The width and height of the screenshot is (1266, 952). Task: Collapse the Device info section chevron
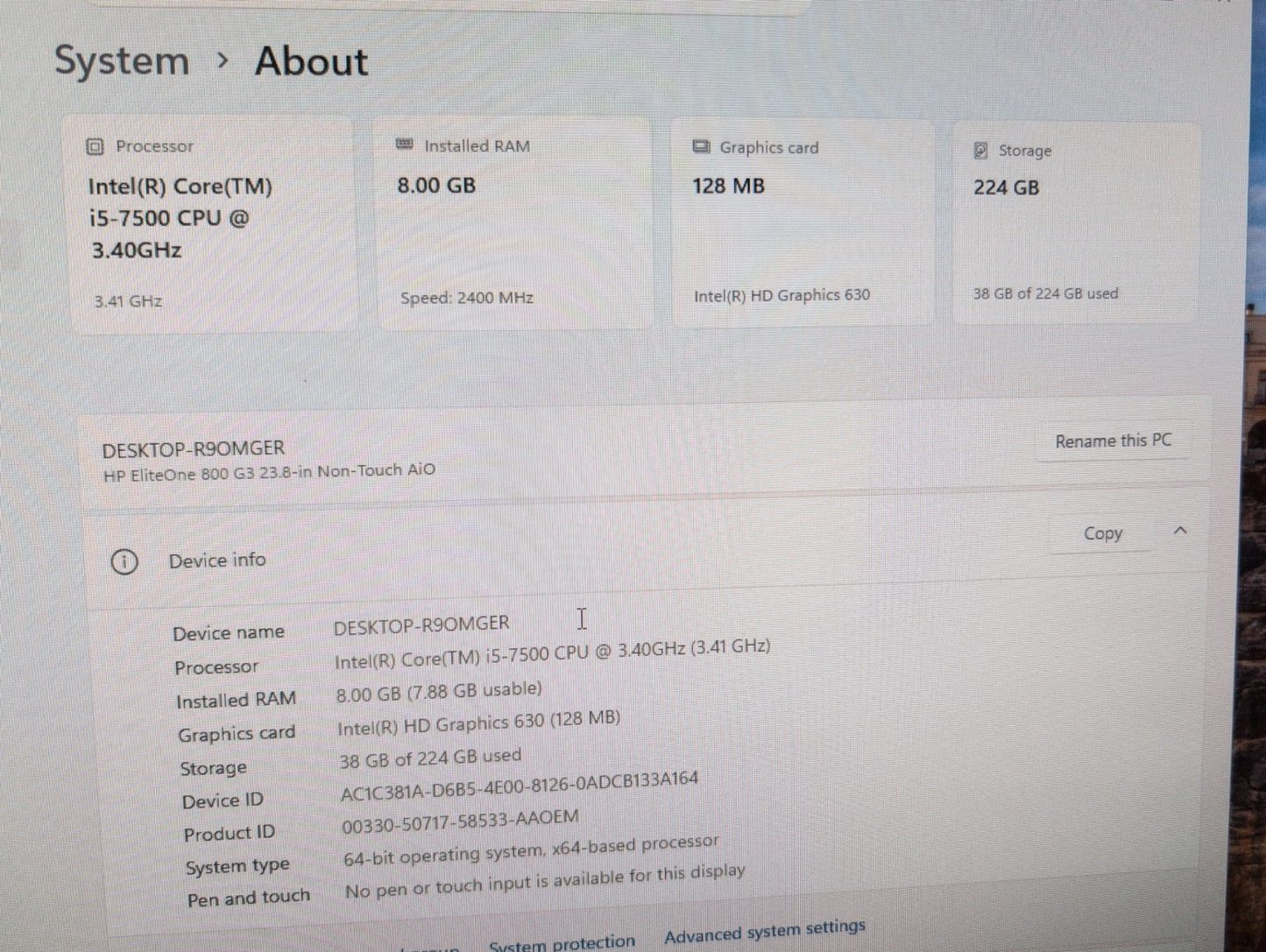tap(1180, 531)
